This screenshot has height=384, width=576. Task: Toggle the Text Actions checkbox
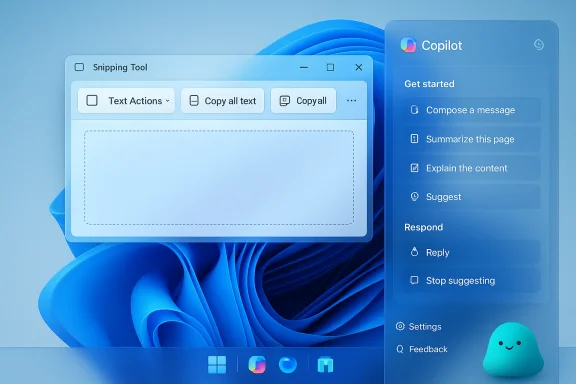[92, 101]
